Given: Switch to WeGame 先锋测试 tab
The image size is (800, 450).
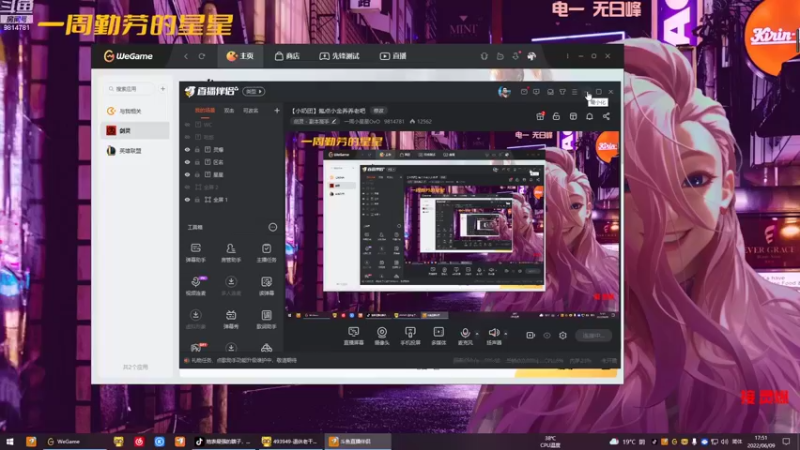Looking at the screenshot, I should (339, 56).
